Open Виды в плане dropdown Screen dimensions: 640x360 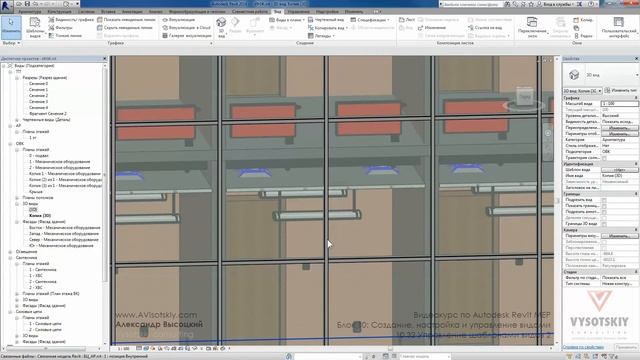(x=287, y=20)
